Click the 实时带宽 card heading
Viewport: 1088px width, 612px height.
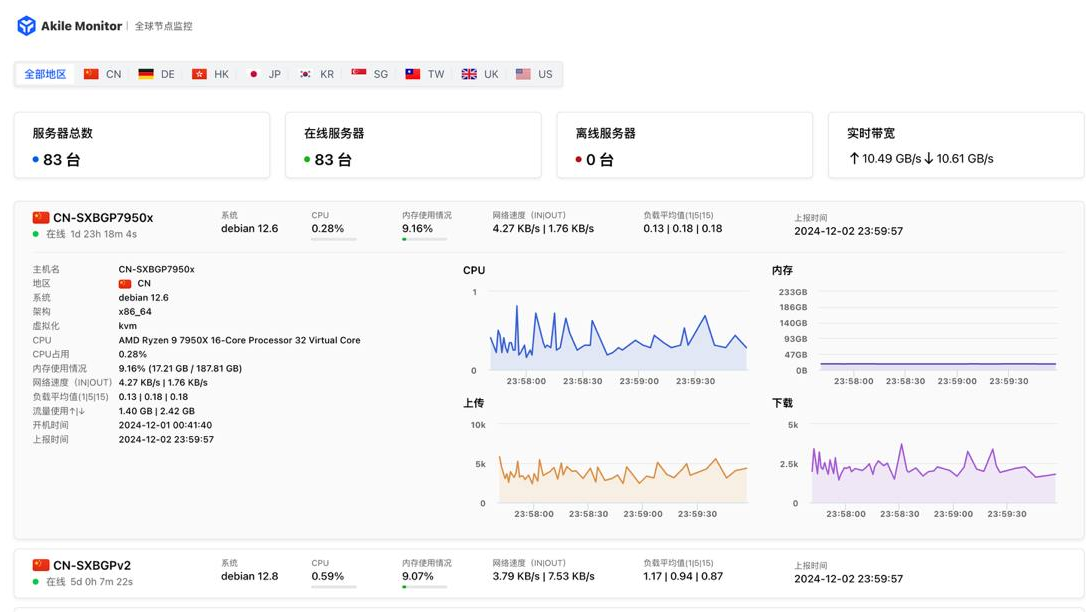[871, 133]
